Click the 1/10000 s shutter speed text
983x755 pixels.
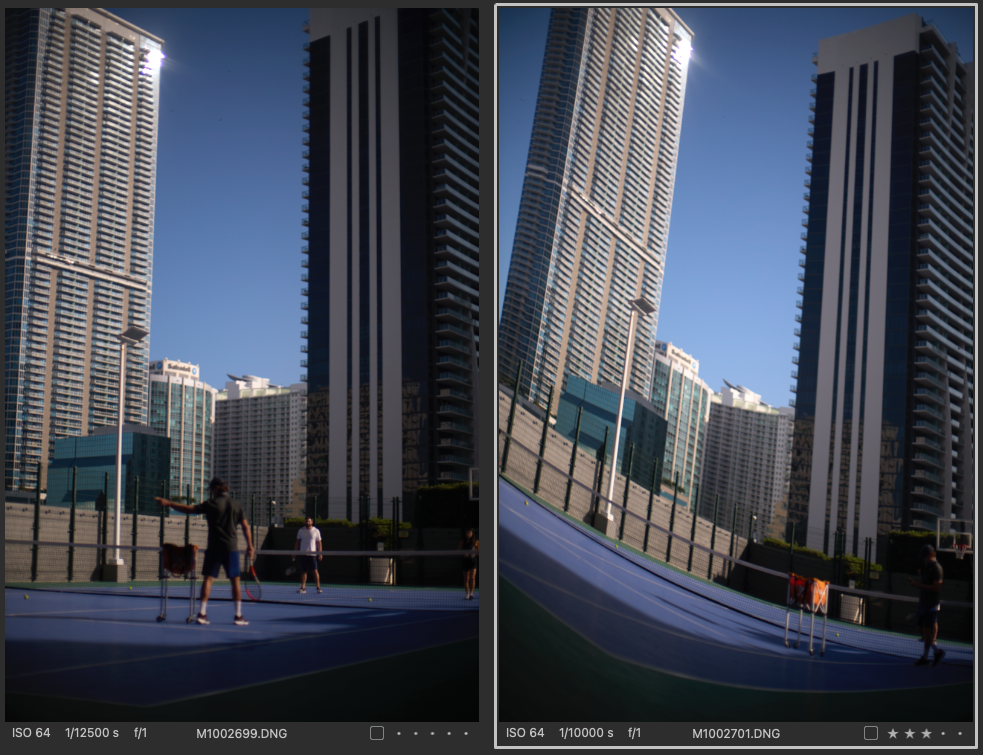[586, 733]
